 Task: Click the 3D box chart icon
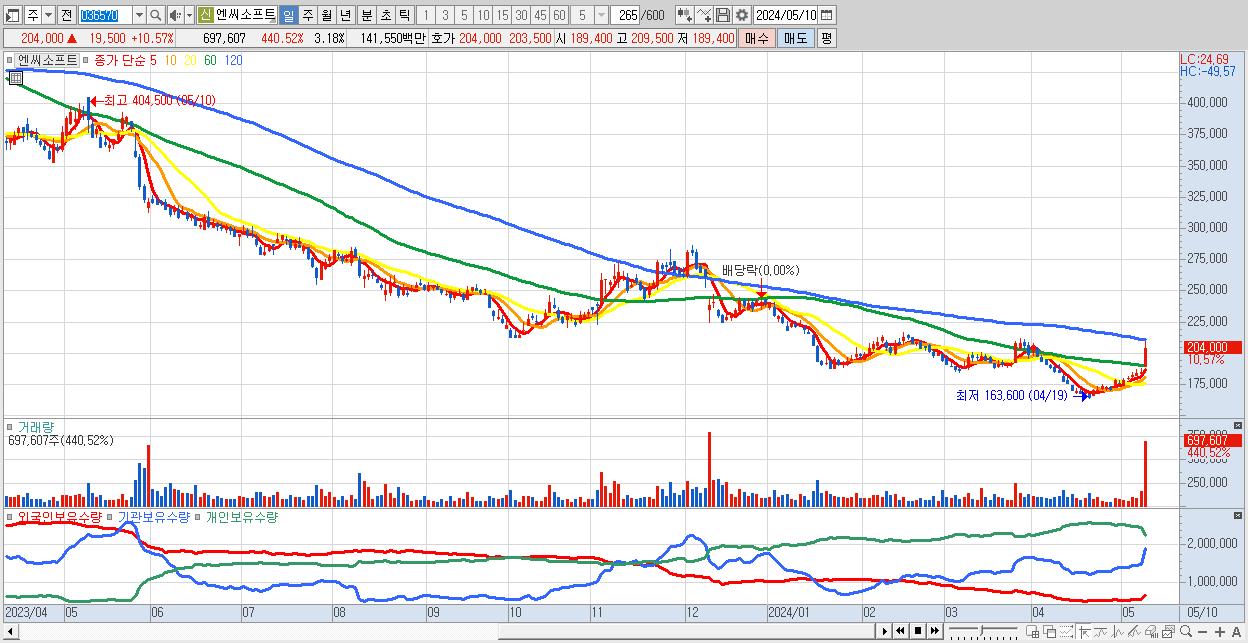click(x=1151, y=632)
